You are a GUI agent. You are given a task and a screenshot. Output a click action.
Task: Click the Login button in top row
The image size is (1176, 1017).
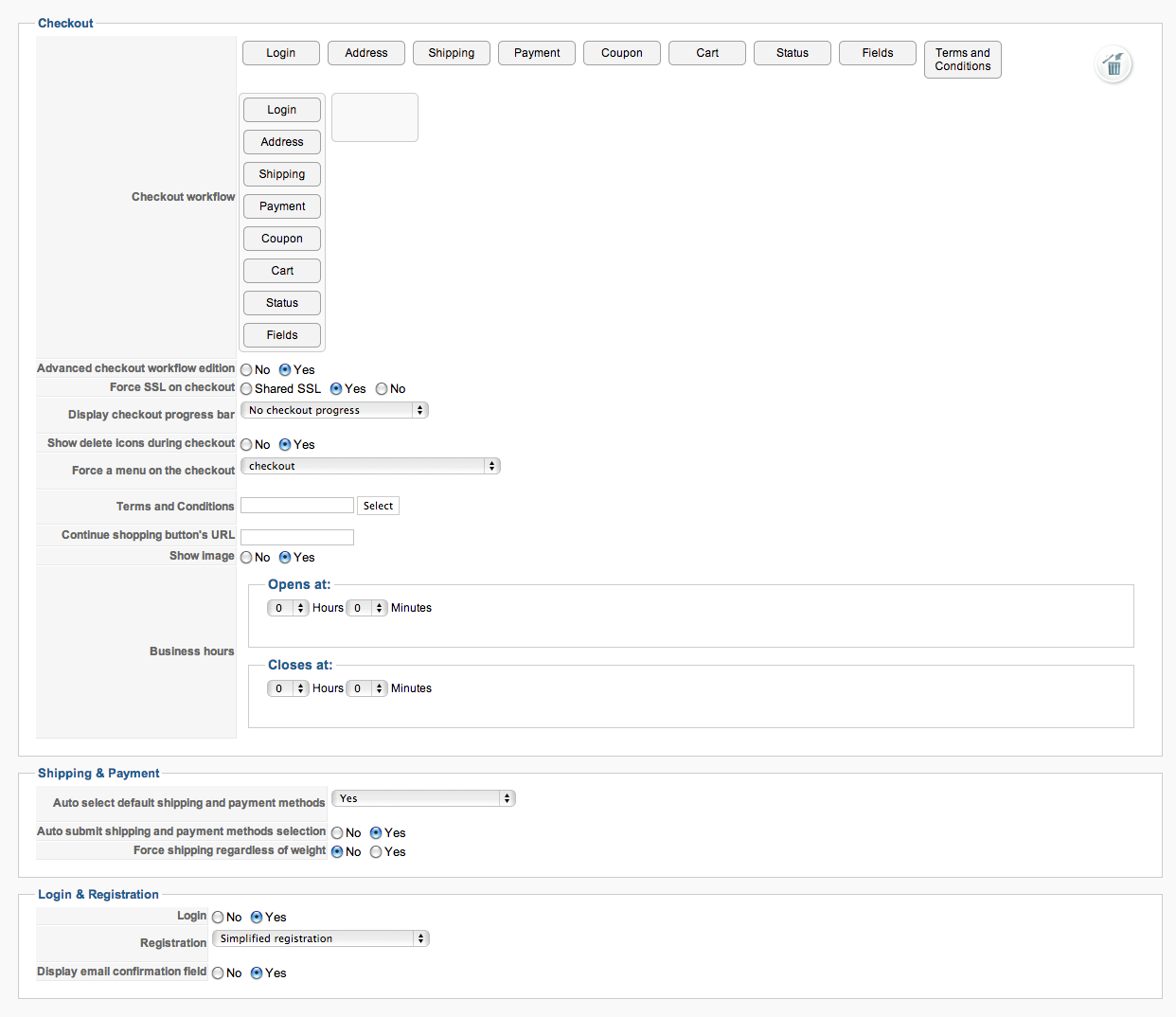point(281,53)
